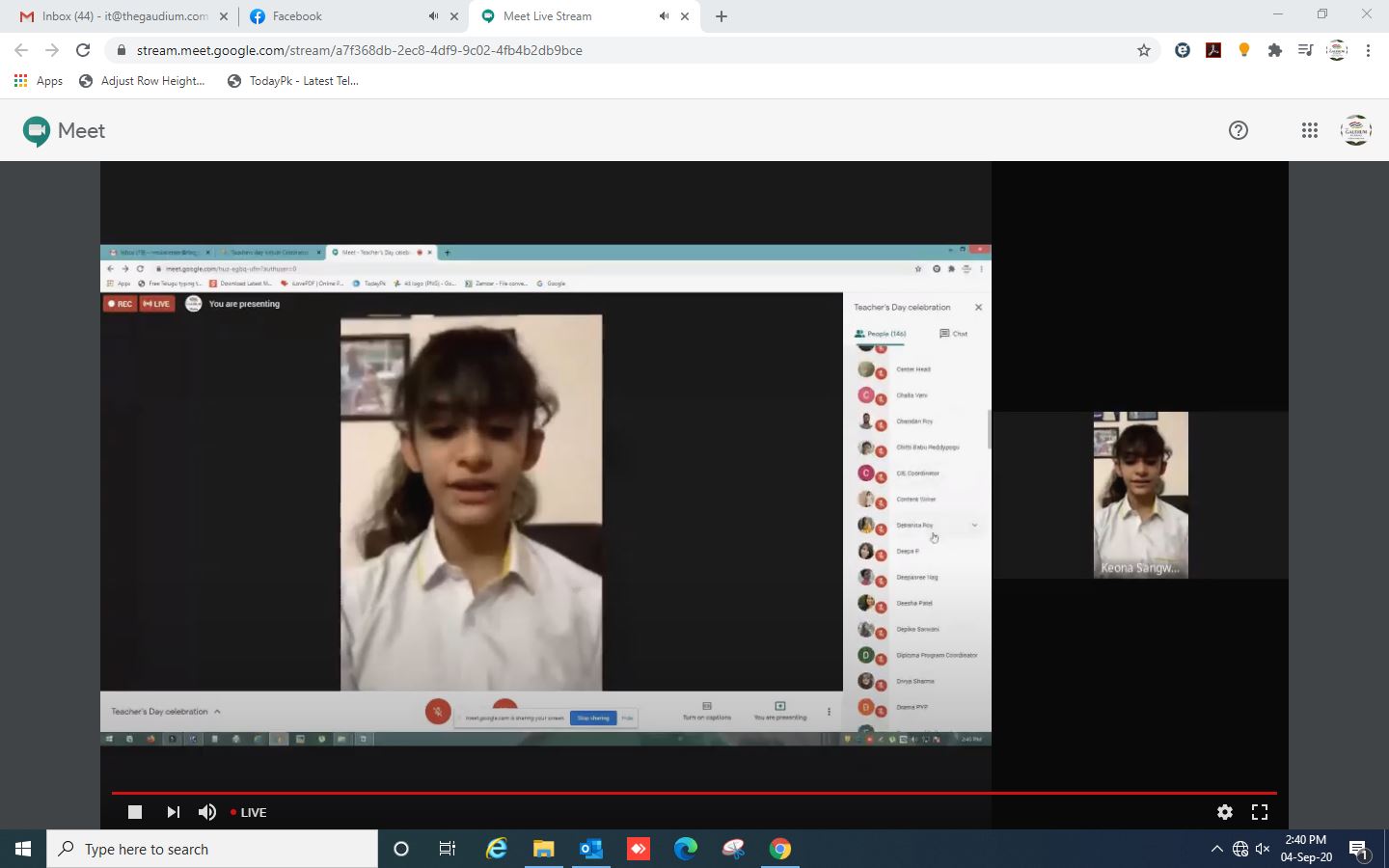Open Chrome extensions puzzle icon
The height and width of the screenshot is (868, 1389).
1275,50
